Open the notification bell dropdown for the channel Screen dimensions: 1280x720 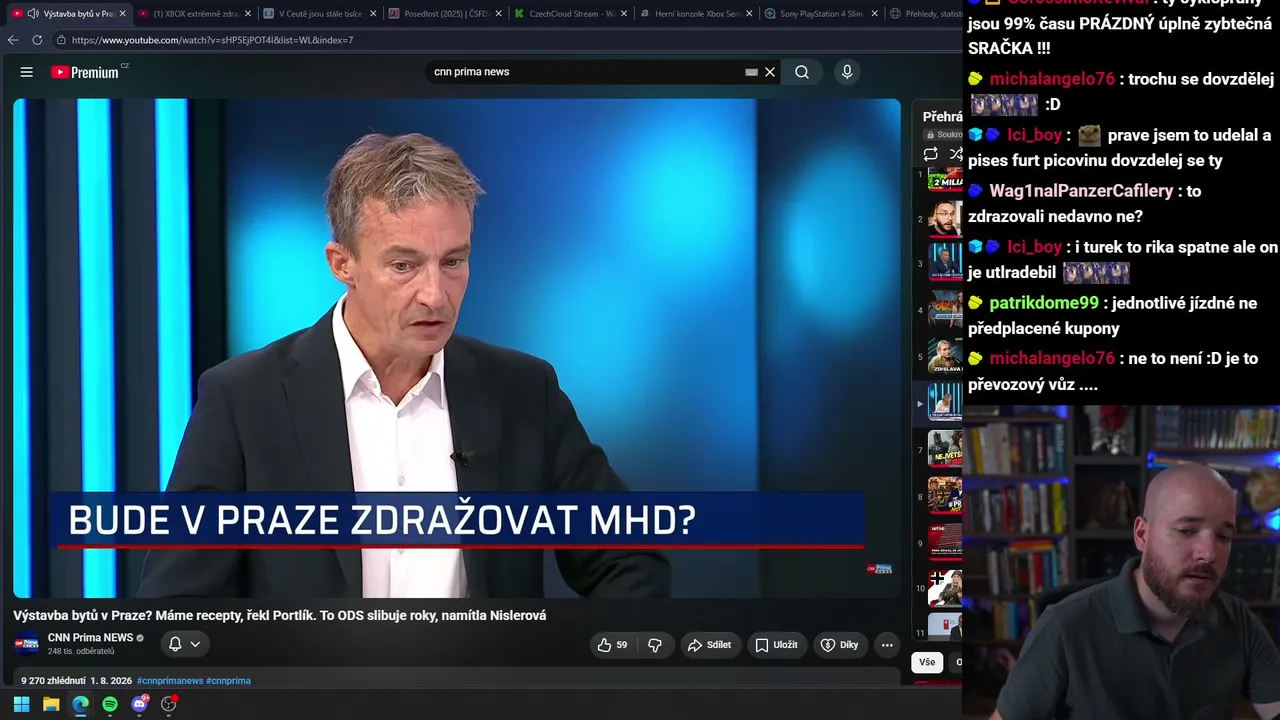click(185, 645)
